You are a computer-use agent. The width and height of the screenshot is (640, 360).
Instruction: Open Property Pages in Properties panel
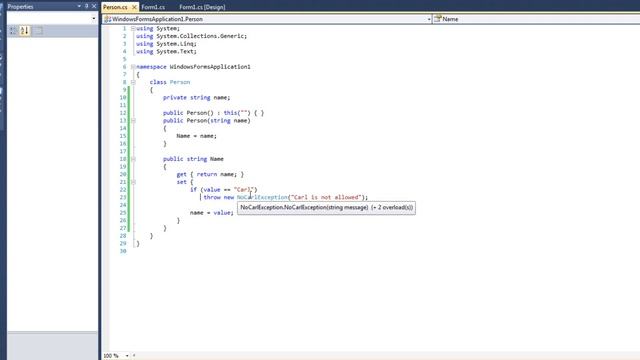(x=38, y=31)
